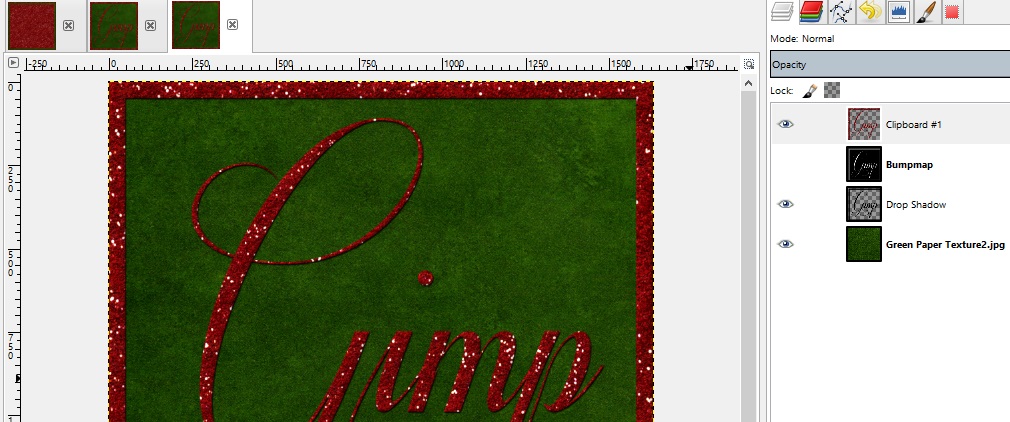
Task: Click the Clipboard #1 layer name
Action: [x=913, y=124]
